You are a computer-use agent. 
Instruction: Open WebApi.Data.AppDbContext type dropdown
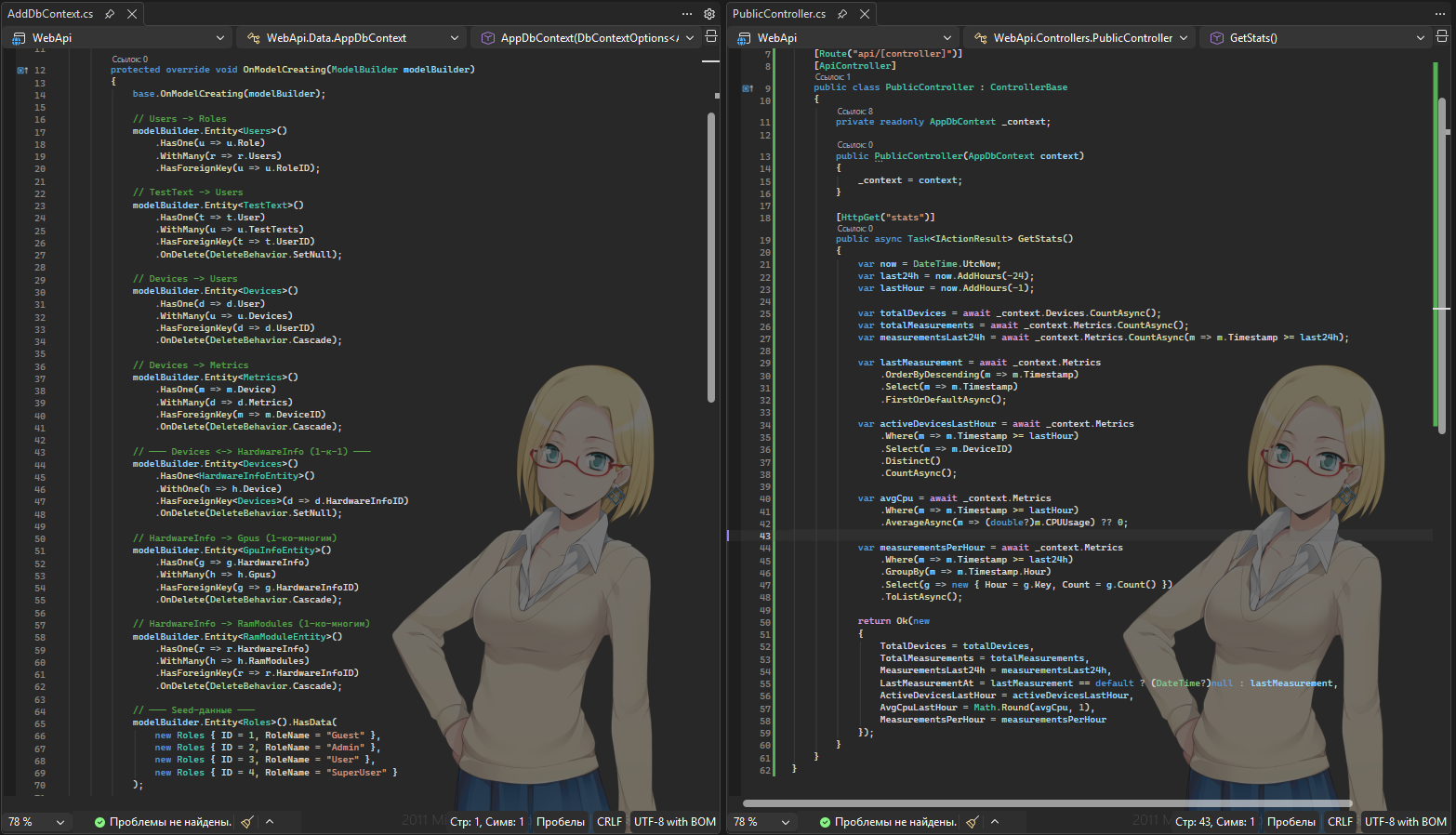[x=351, y=38]
